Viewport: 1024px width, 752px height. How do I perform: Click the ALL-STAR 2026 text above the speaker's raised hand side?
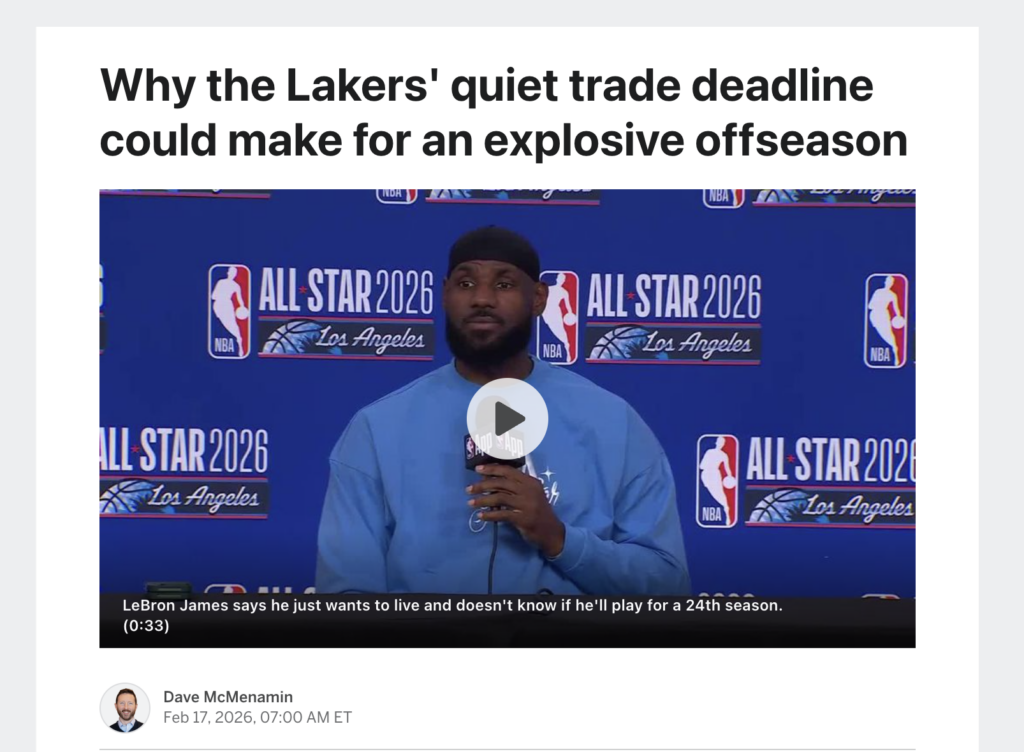click(x=673, y=296)
